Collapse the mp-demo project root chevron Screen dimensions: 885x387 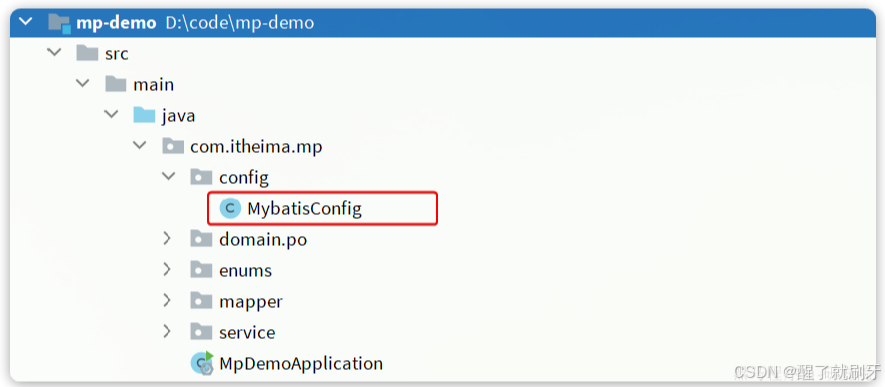(x=26, y=23)
